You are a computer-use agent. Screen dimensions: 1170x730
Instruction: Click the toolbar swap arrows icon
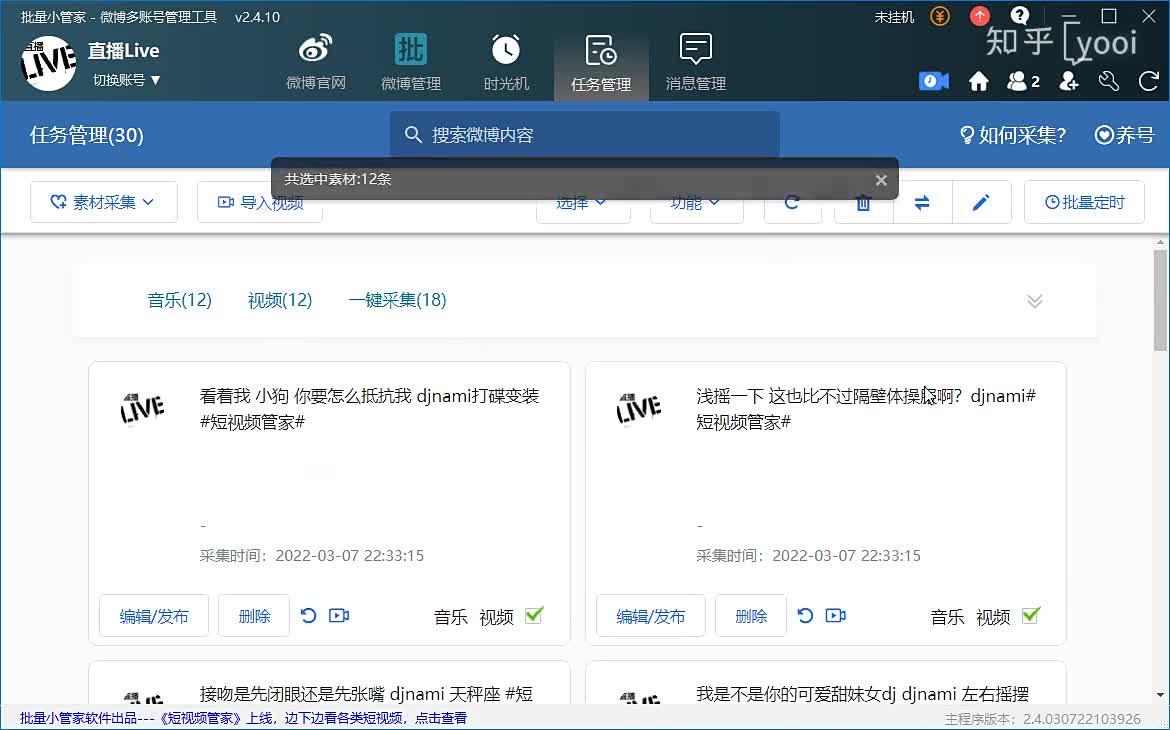(x=922, y=202)
